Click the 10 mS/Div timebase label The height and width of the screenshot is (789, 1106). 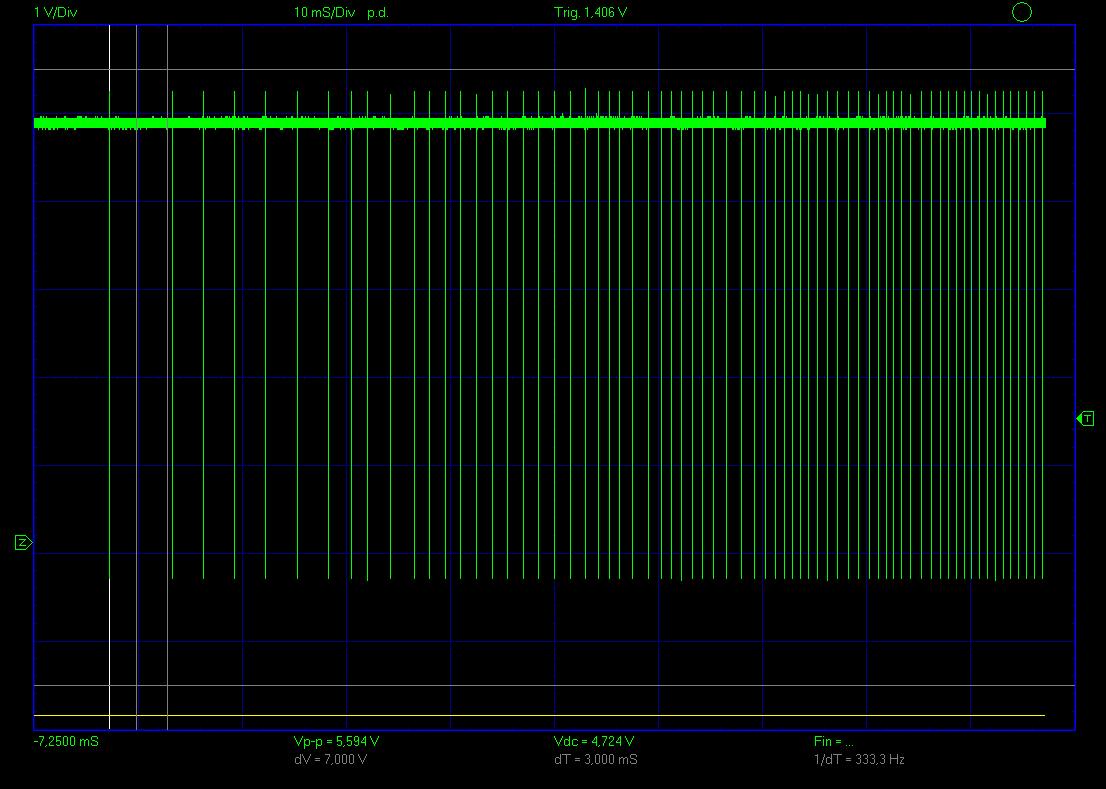[324, 13]
